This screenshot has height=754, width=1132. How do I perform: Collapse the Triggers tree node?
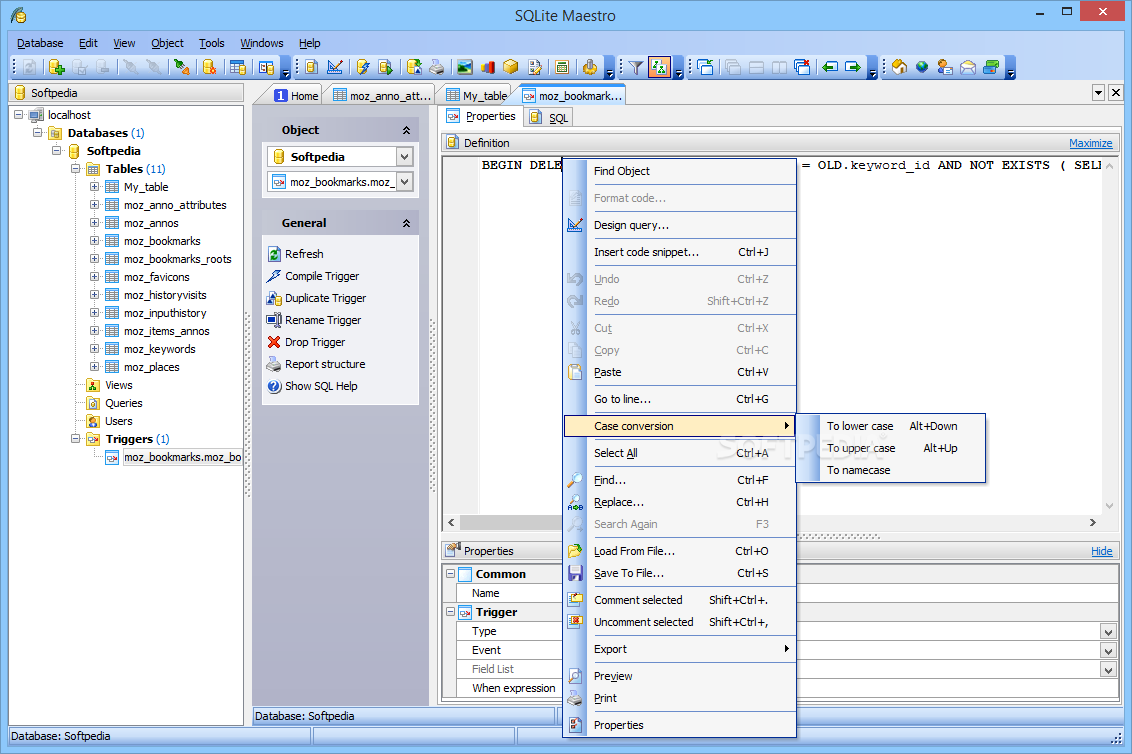[x=75, y=438]
